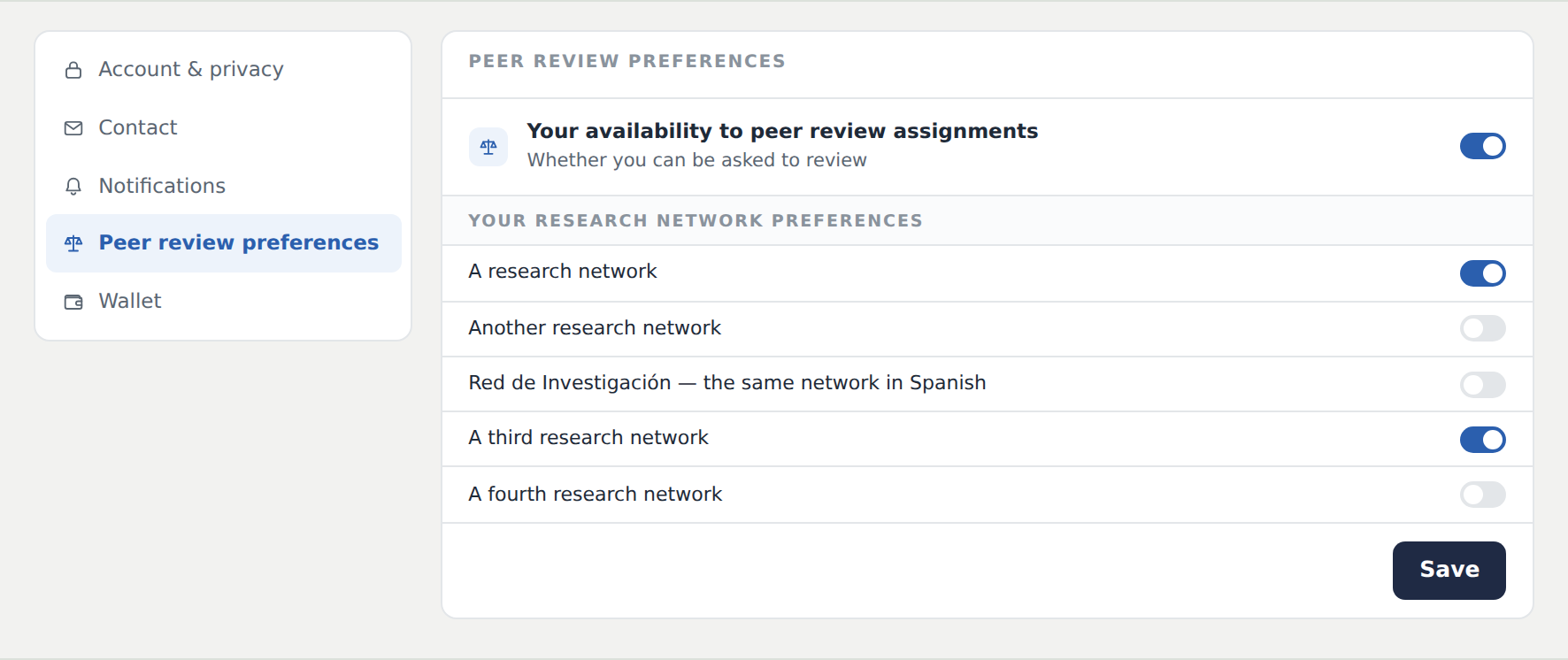Click the lock icon beside Account & privacy
1568x660 pixels.
click(73, 70)
